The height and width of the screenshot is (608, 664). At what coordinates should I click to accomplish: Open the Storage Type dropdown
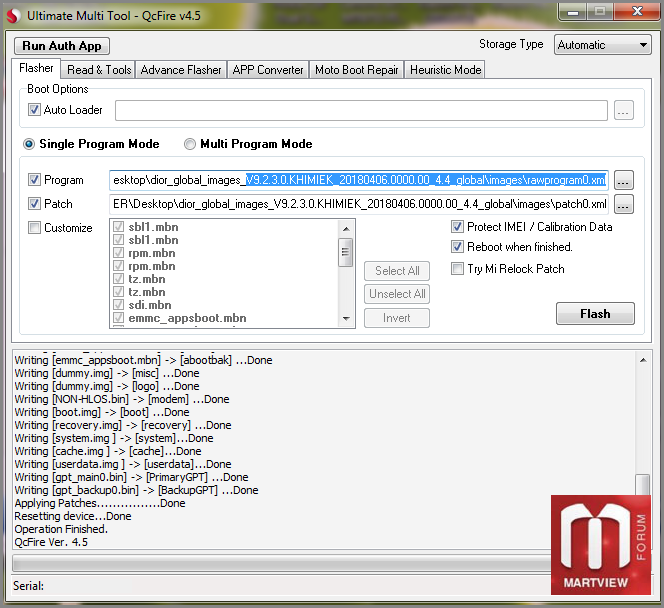(x=603, y=45)
